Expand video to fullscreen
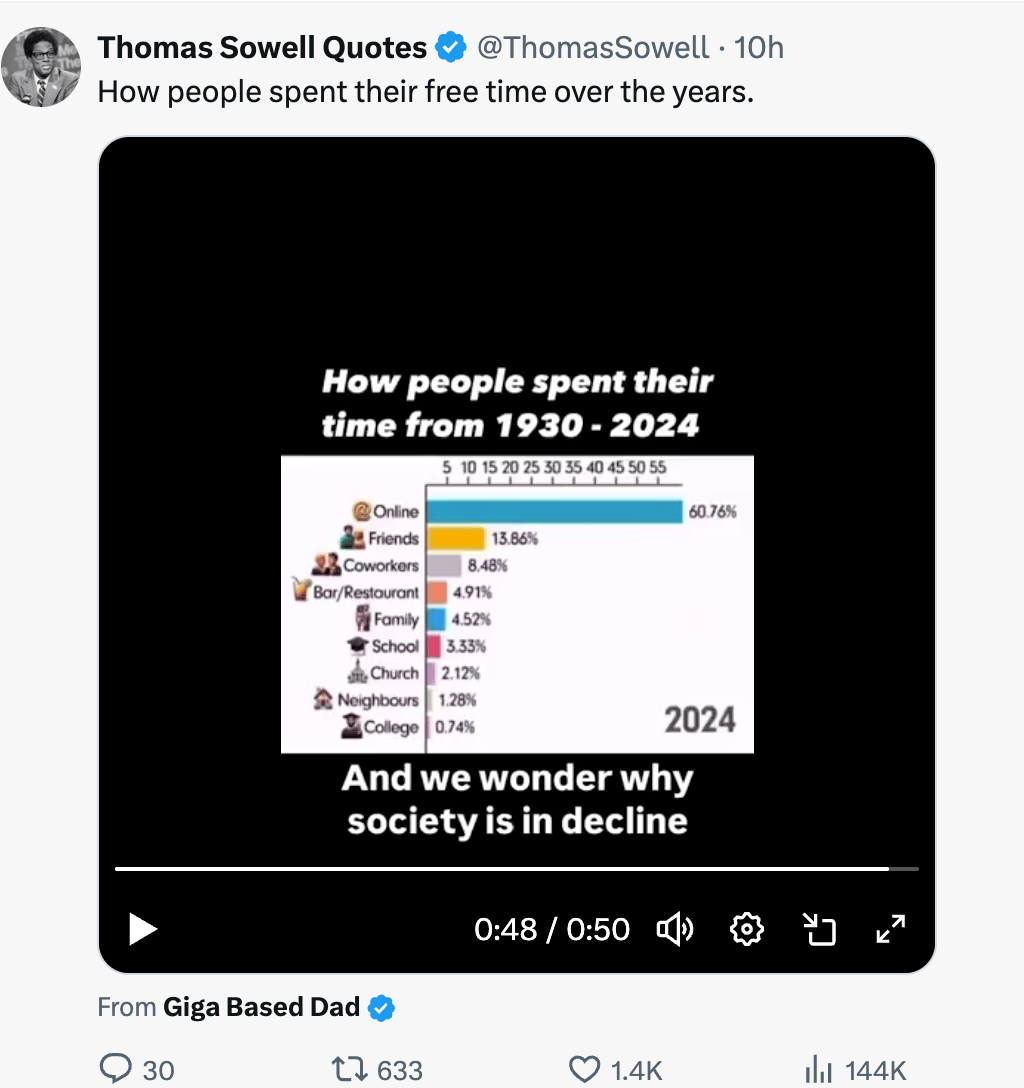The height and width of the screenshot is (1088, 1024). pyautogui.click(x=890, y=930)
